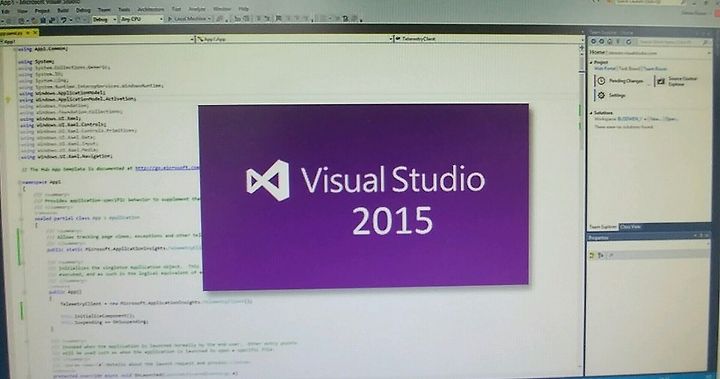Click the Save All toolbar icon
This screenshot has width=720, height=379.
click(x=53, y=21)
